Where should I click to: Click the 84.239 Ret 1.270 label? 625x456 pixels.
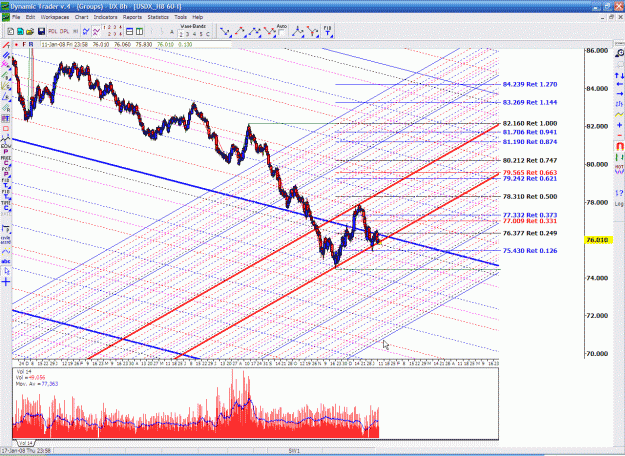[x=530, y=85]
